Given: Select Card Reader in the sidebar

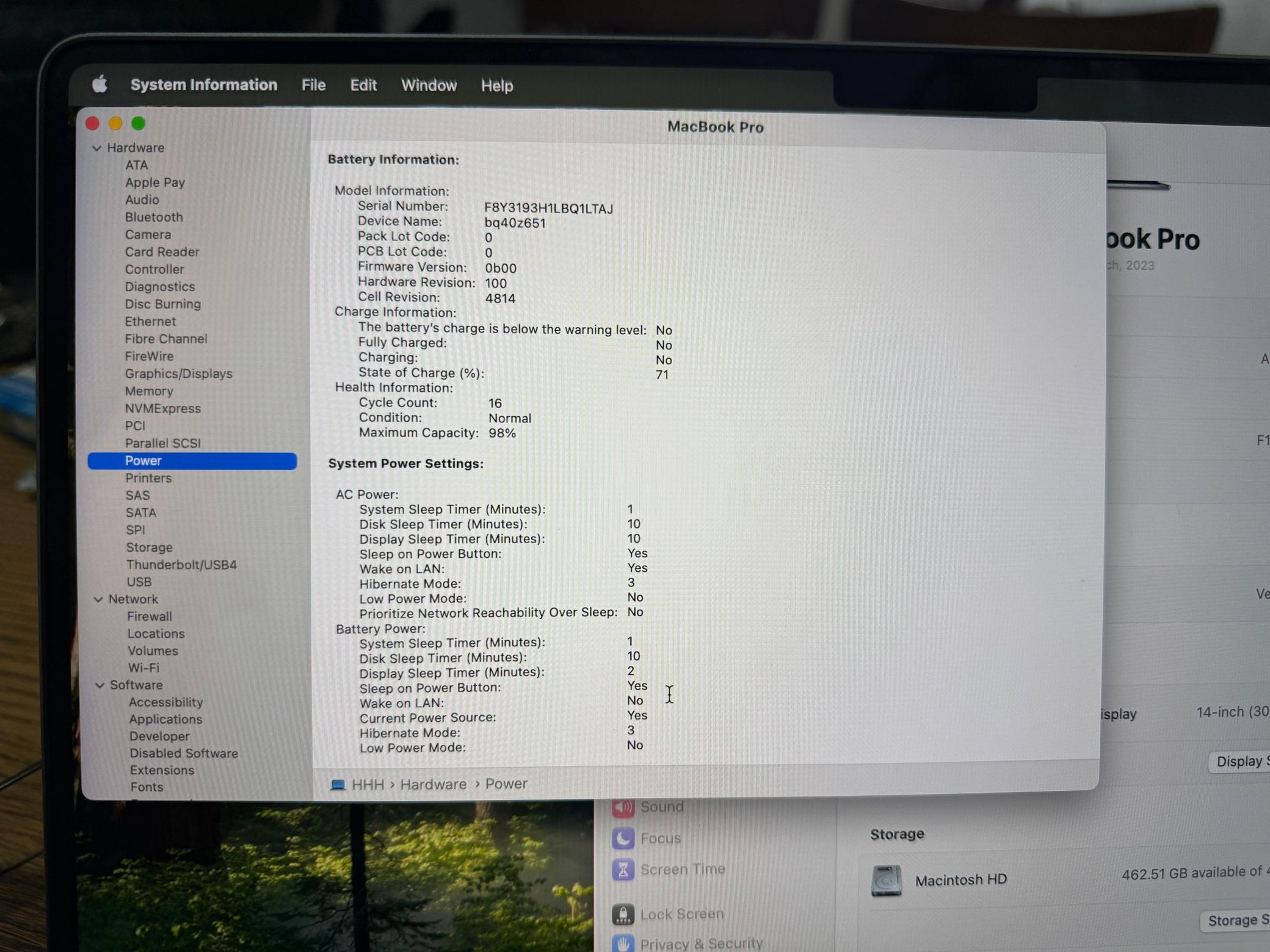Looking at the screenshot, I should [162, 251].
